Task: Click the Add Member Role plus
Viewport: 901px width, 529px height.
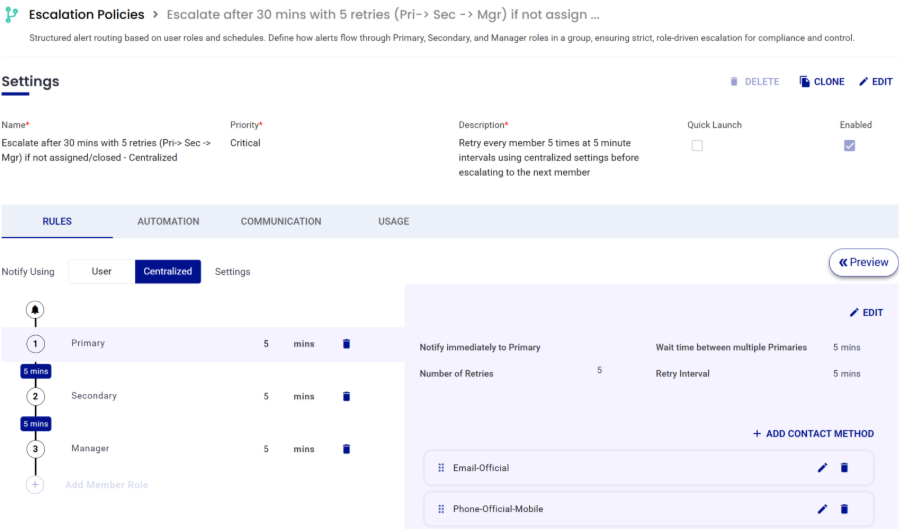Action: (36, 485)
